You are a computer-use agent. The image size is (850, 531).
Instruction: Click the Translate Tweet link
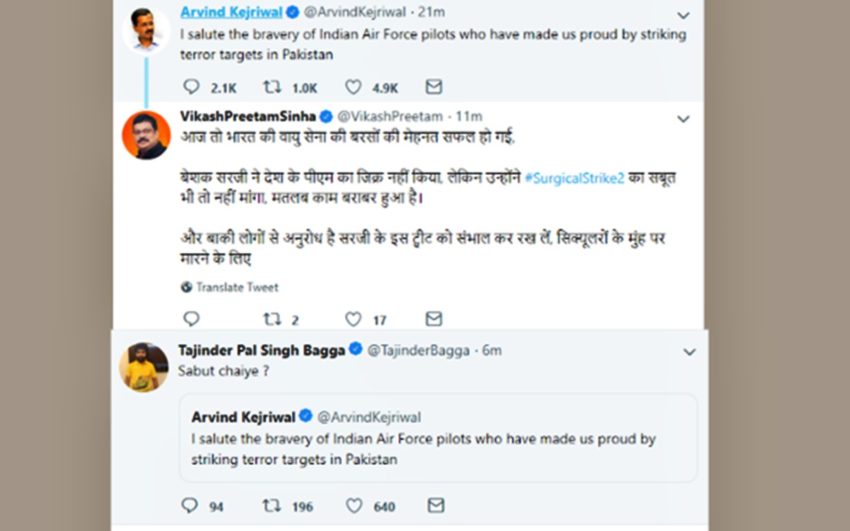[236, 287]
